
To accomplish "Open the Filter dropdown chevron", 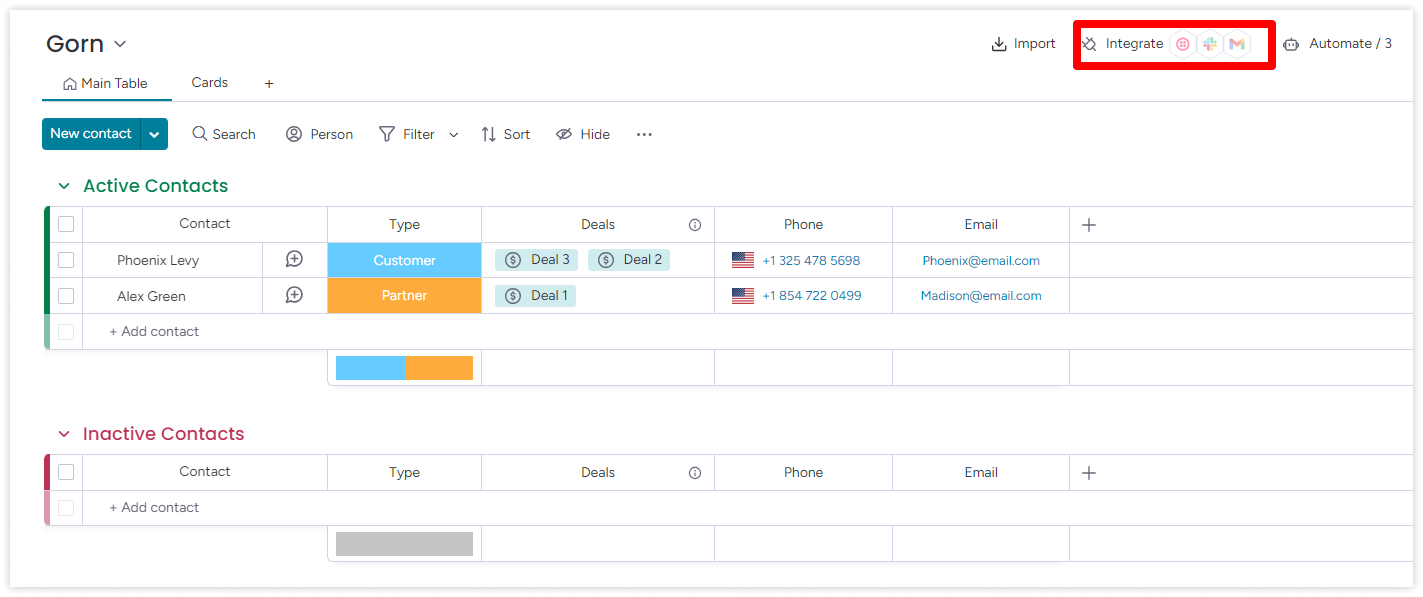I will click(453, 135).
